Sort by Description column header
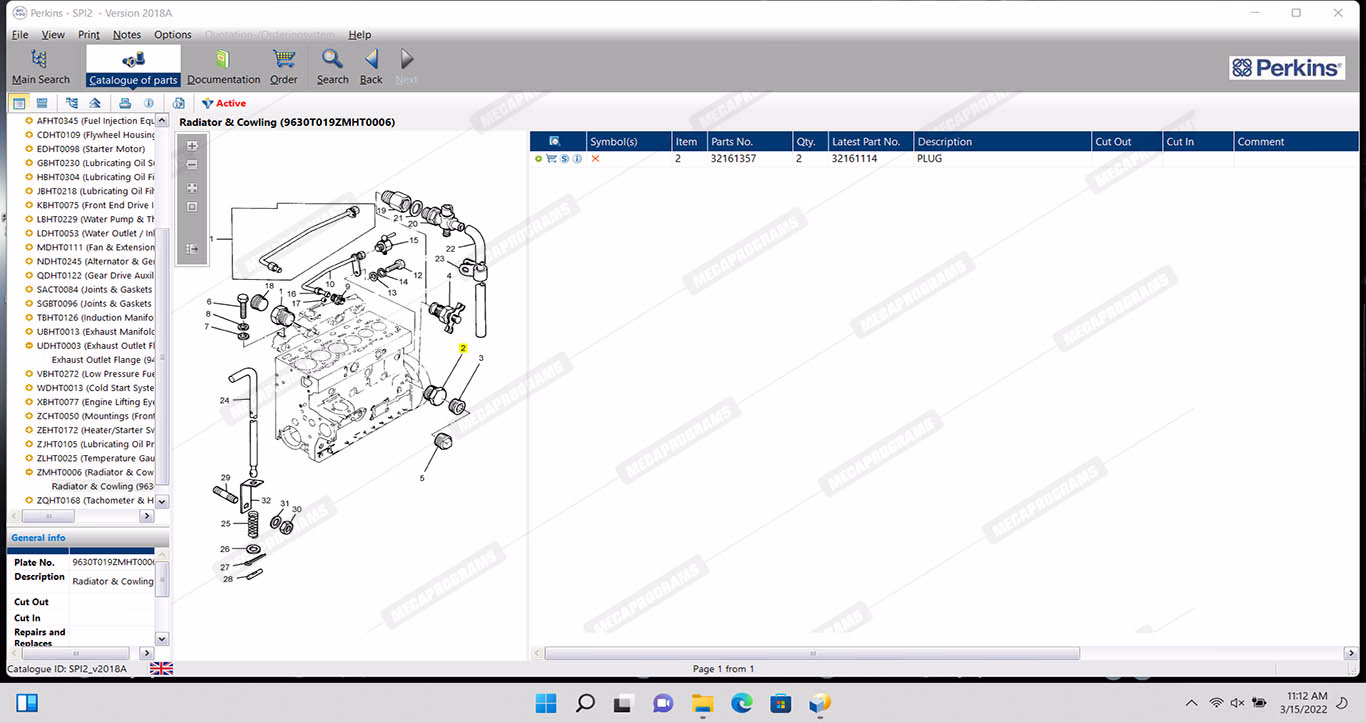This screenshot has height=723, width=1366. click(x=1002, y=142)
